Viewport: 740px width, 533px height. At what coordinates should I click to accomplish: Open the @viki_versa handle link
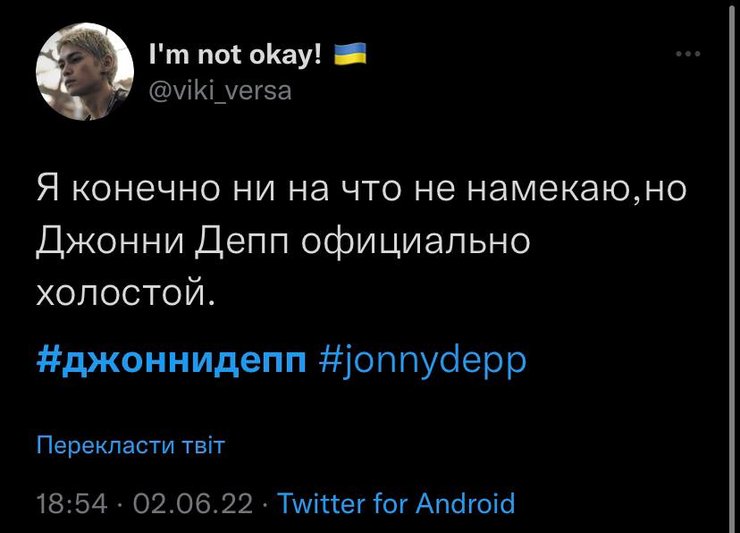click(x=219, y=91)
